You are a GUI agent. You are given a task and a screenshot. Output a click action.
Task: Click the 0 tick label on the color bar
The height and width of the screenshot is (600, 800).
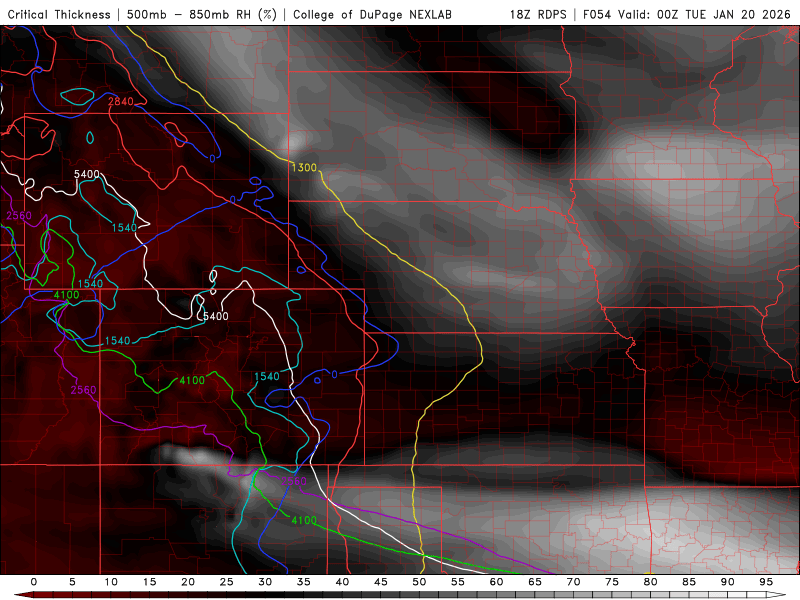point(34,582)
